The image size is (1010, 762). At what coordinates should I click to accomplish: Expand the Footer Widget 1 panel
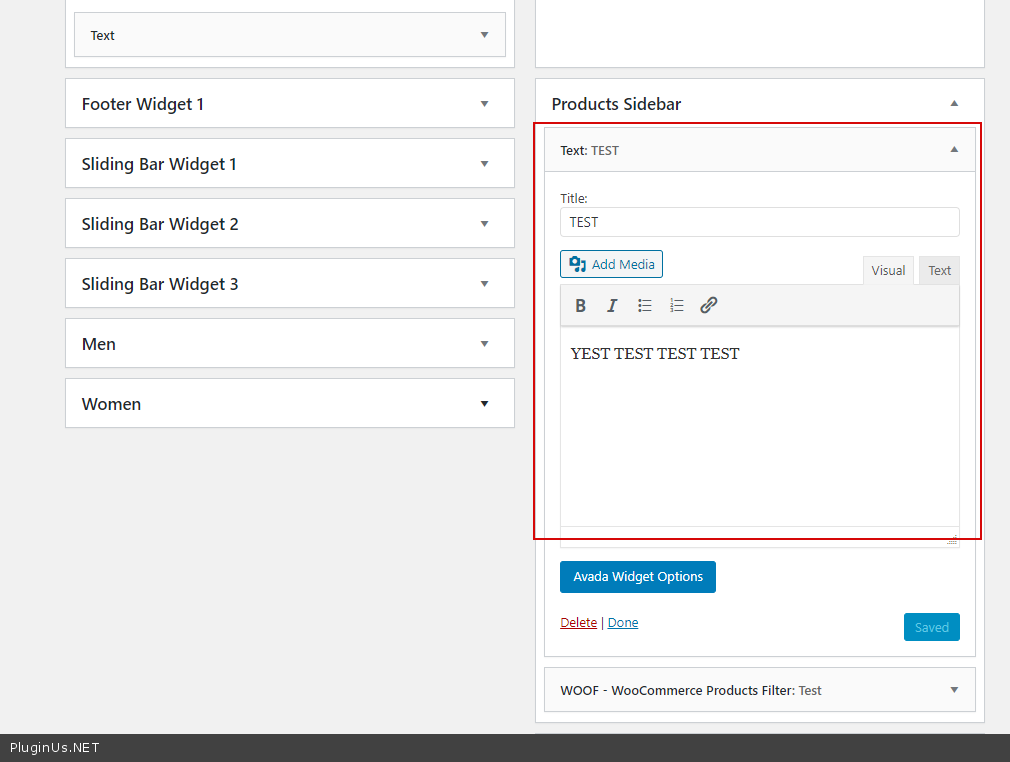tap(484, 104)
